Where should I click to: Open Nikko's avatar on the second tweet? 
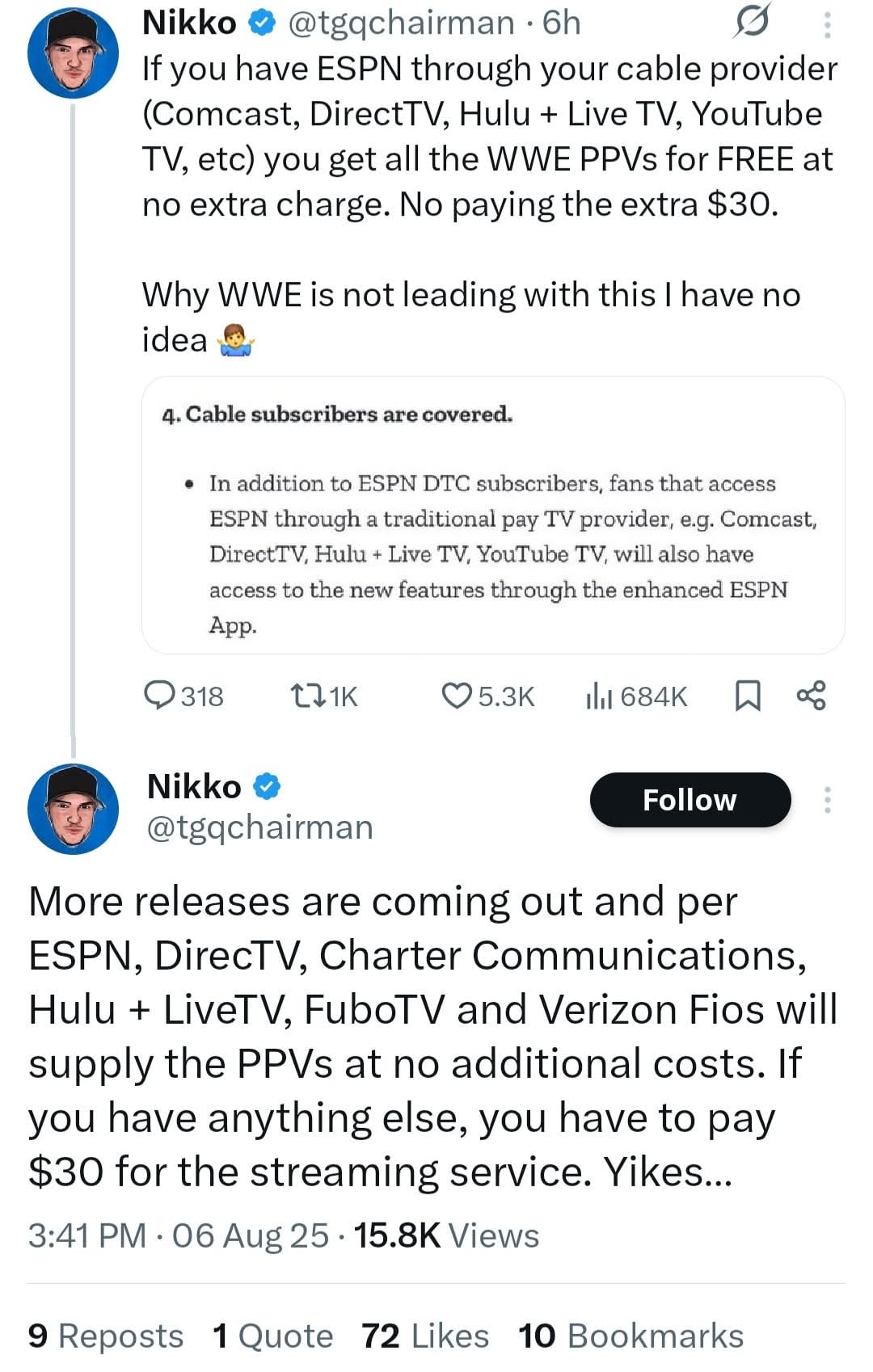(x=73, y=808)
